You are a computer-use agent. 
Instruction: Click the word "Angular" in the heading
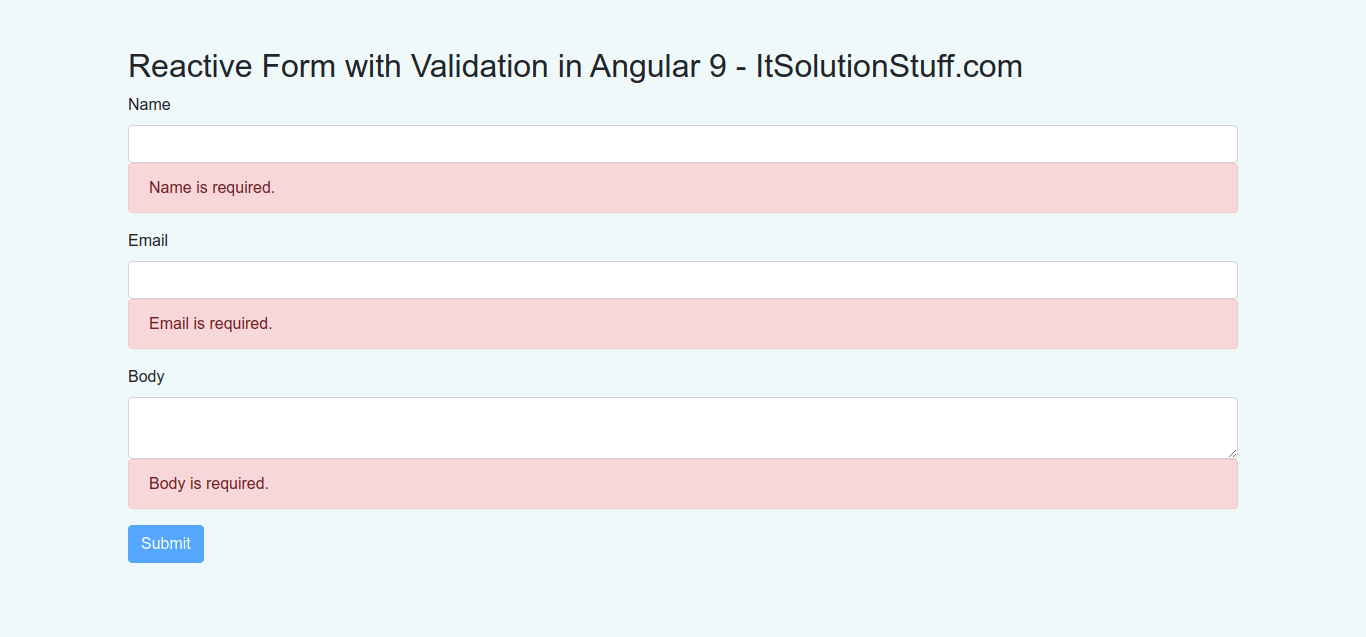click(644, 68)
